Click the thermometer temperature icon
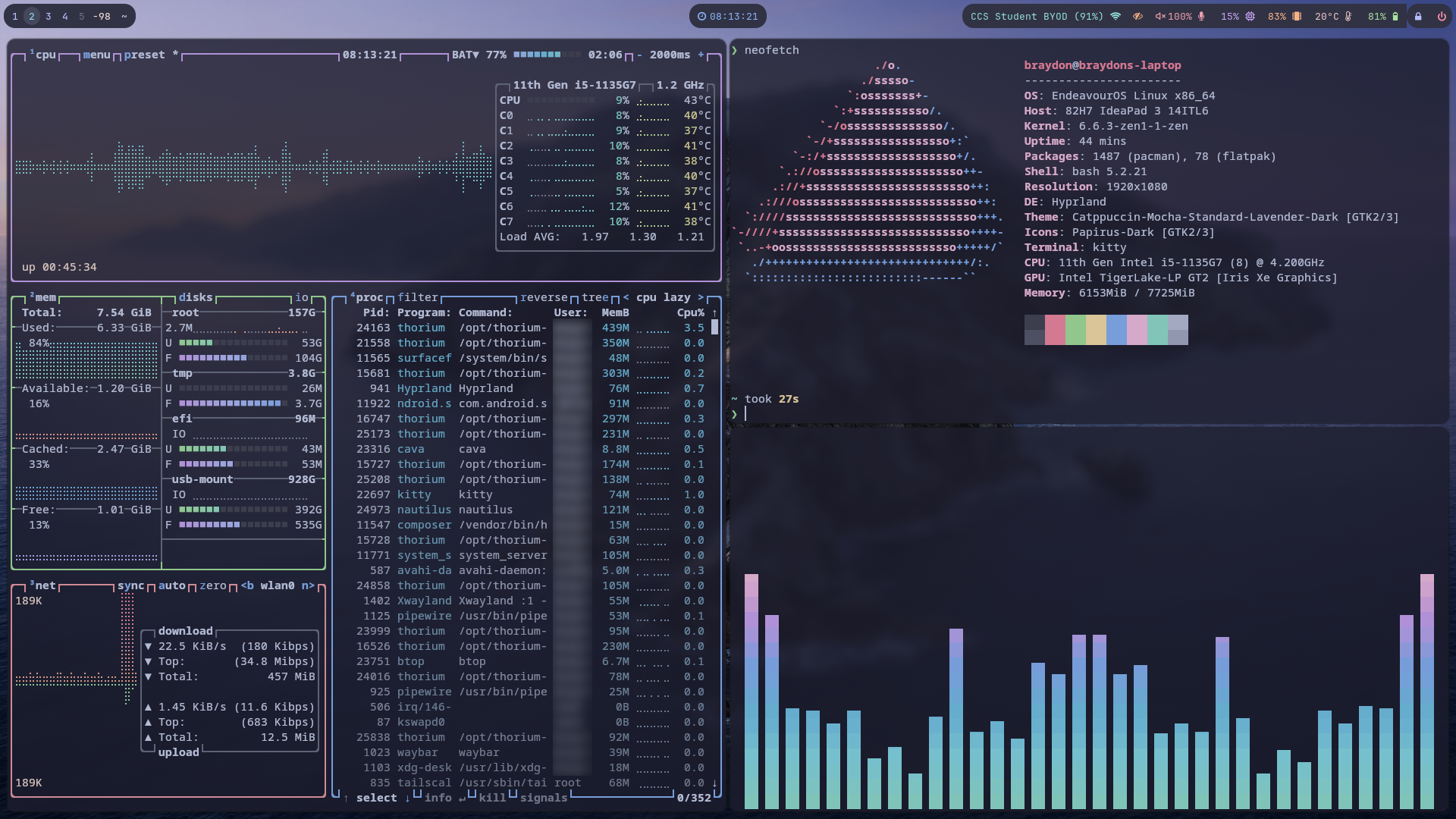 [1348, 16]
